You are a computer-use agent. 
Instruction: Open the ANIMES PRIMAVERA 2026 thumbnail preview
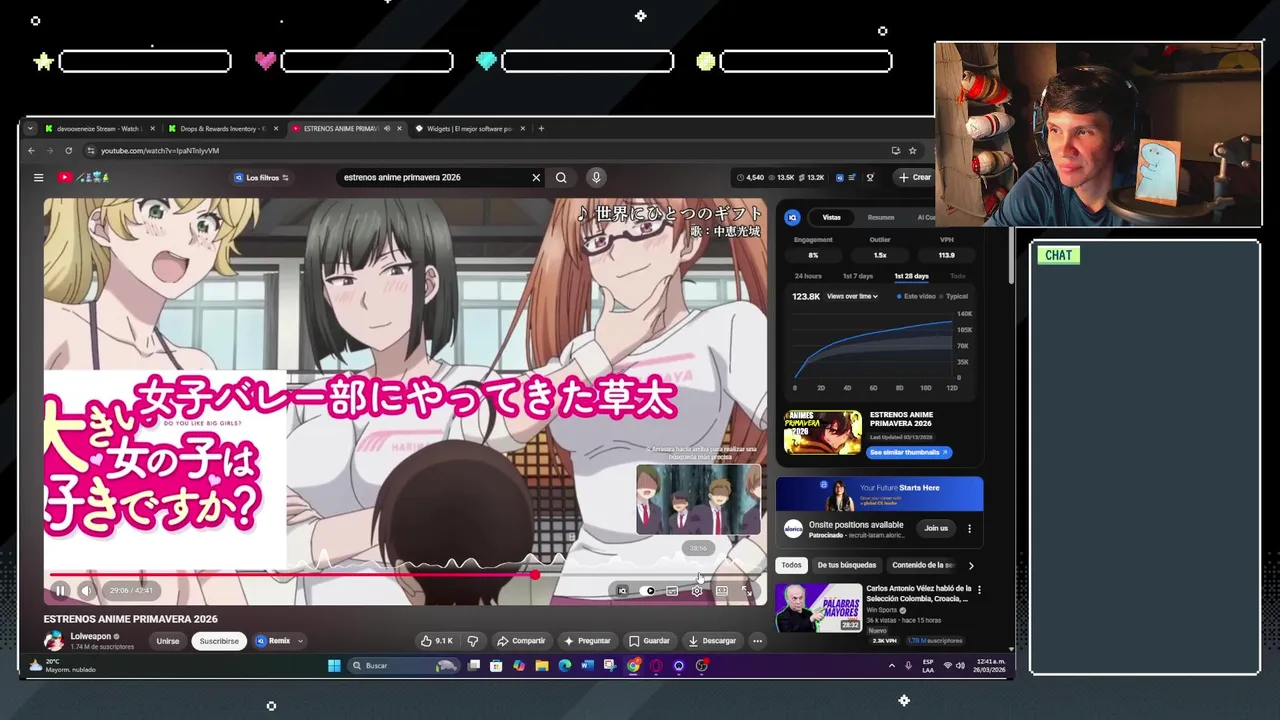[x=823, y=433]
